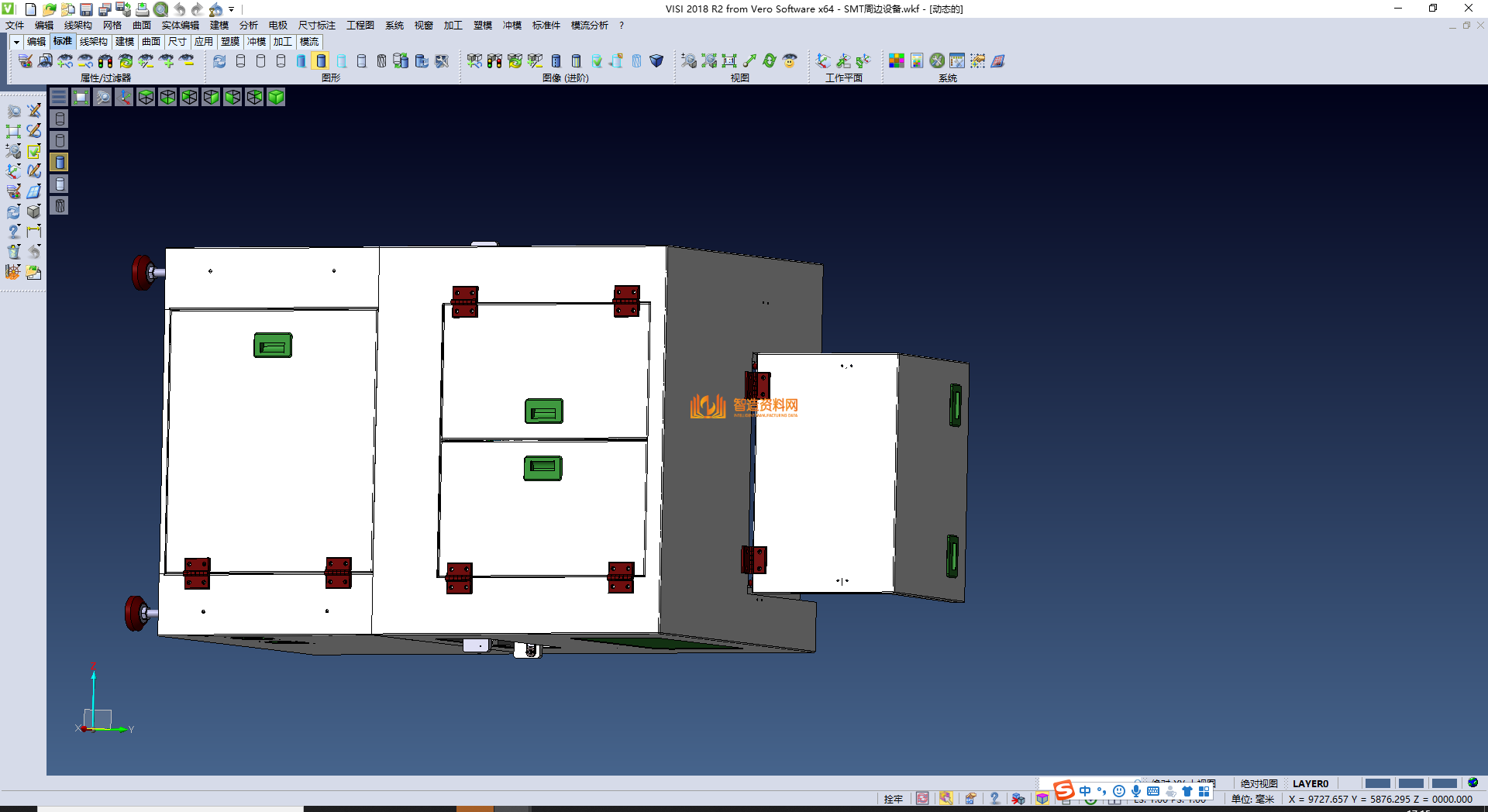Click the save floppy disk icon
Screen dimensions: 1488x812
click(87, 9)
